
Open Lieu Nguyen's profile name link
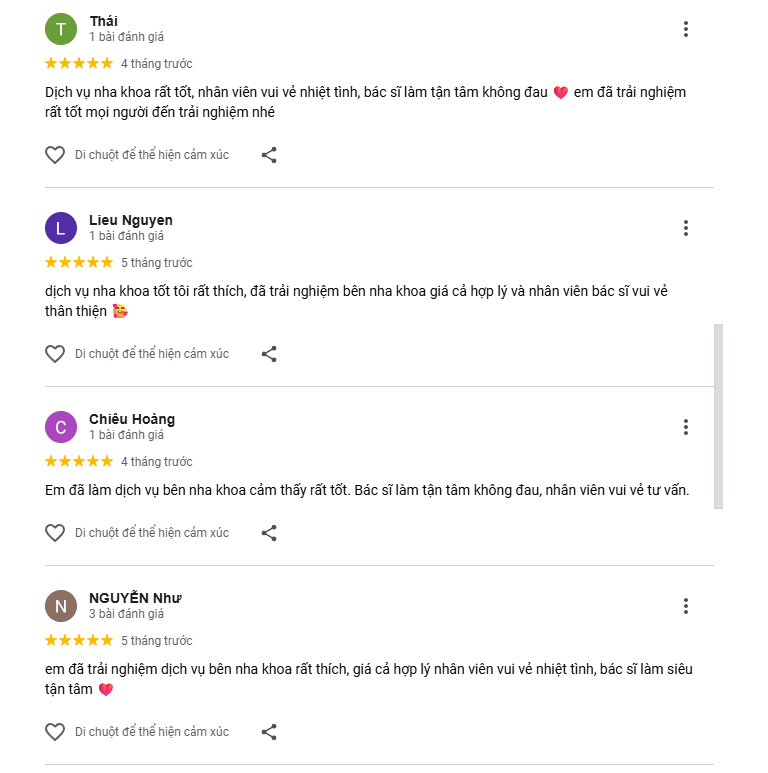(131, 220)
